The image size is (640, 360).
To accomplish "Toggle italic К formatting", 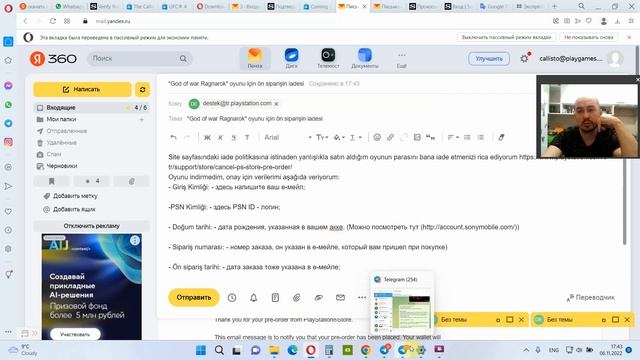I will pos(220,138).
